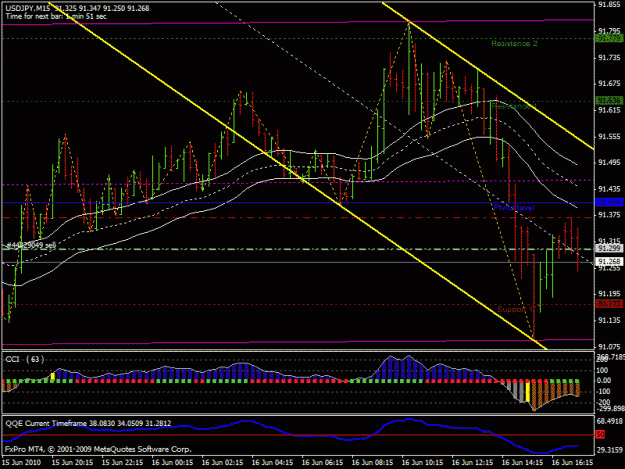Click the 91.855 price axis value
This screenshot has height=469, width=625.
[609, 5]
